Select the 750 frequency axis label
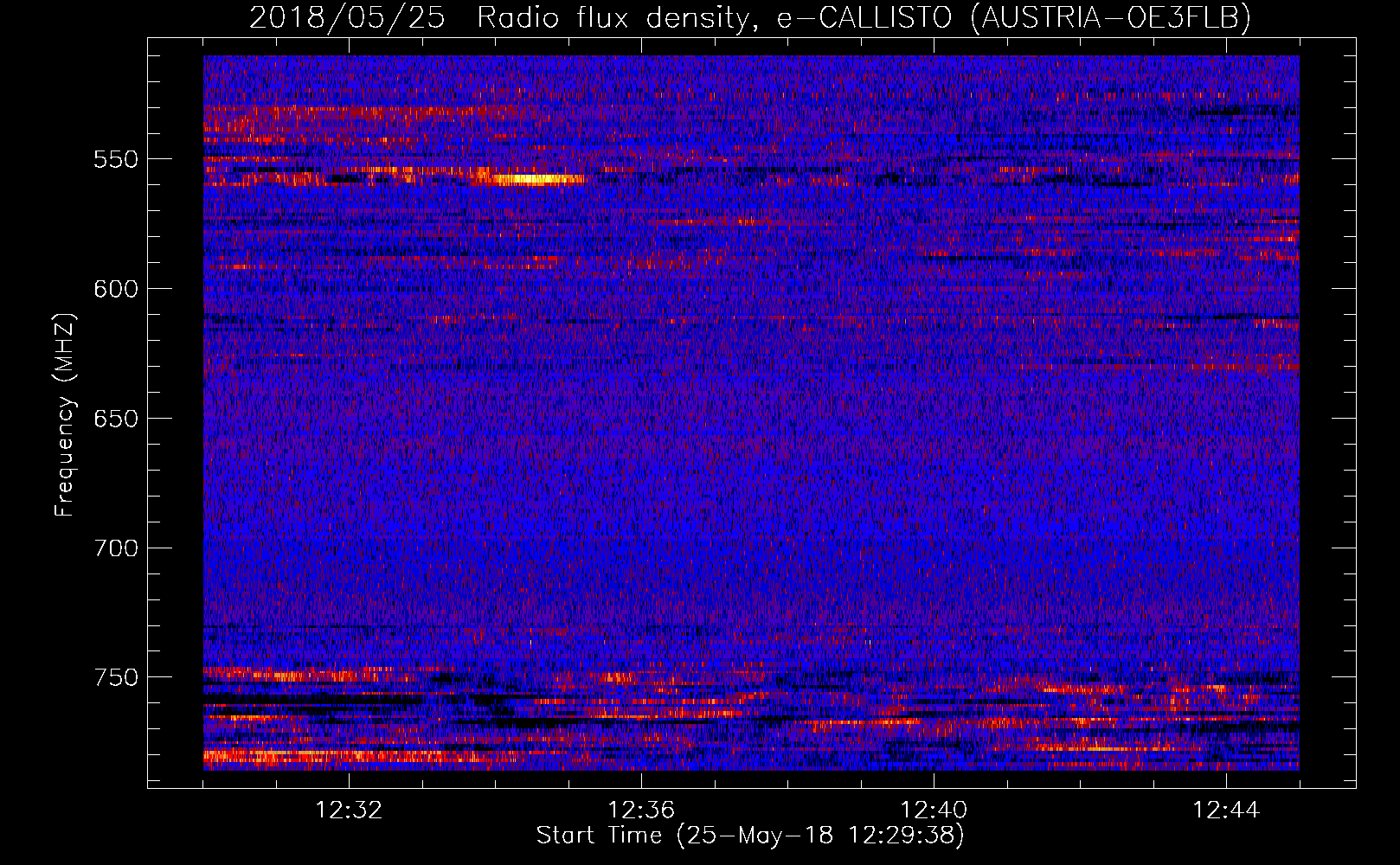 coord(116,677)
